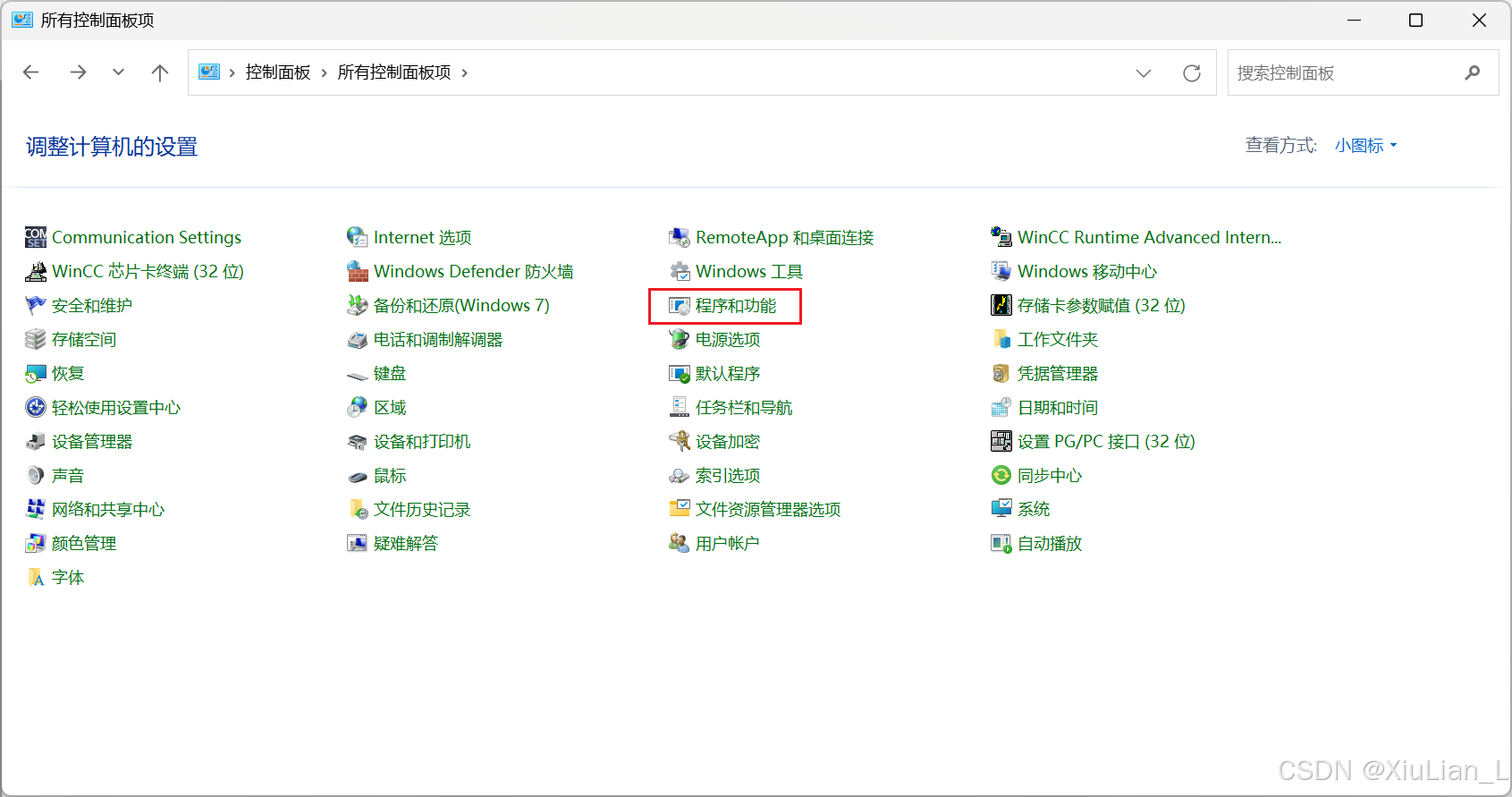Open Communication Settings icon
1512x797 pixels.
(36, 237)
